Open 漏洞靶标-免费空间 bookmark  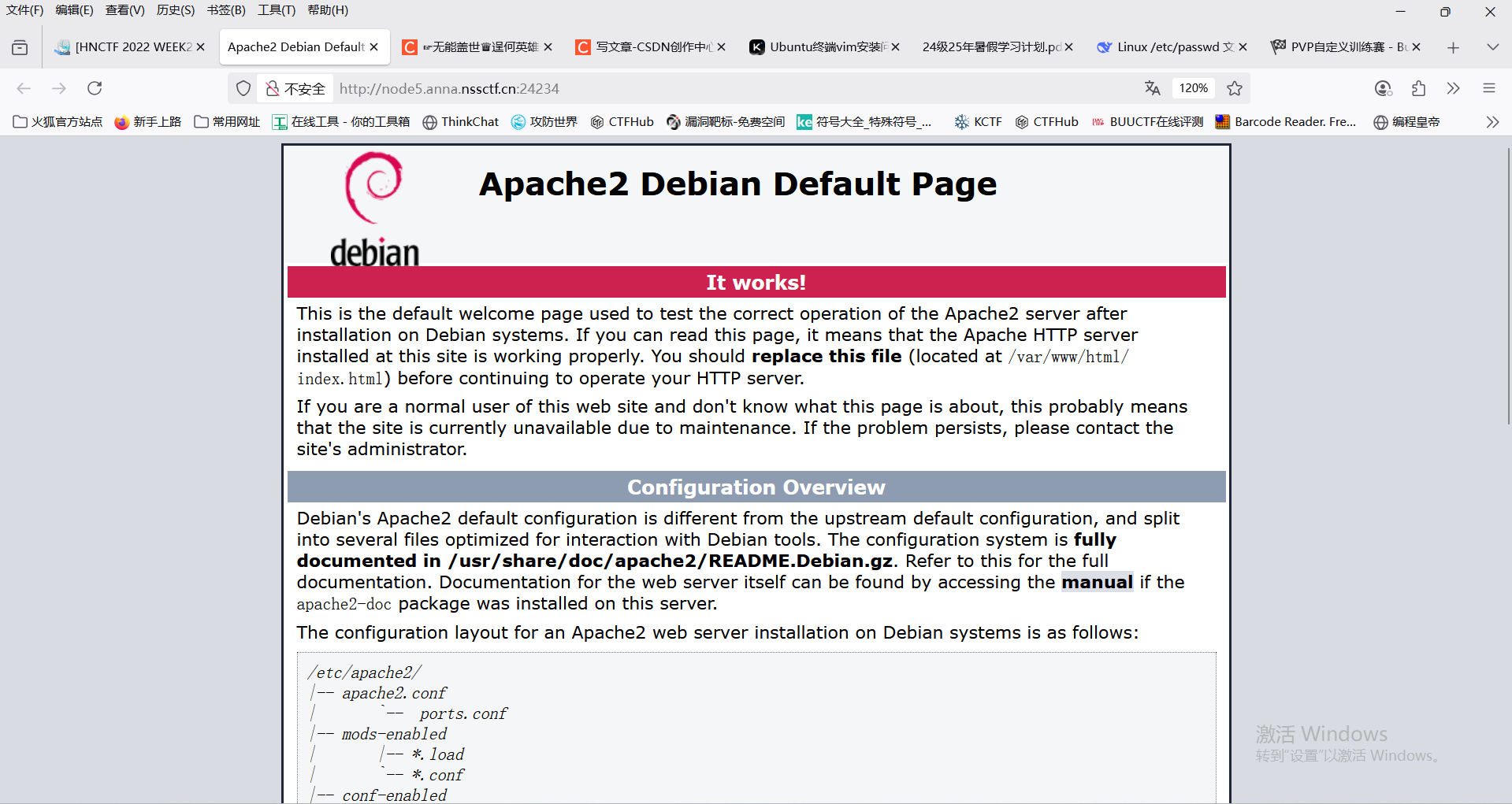[x=726, y=122]
